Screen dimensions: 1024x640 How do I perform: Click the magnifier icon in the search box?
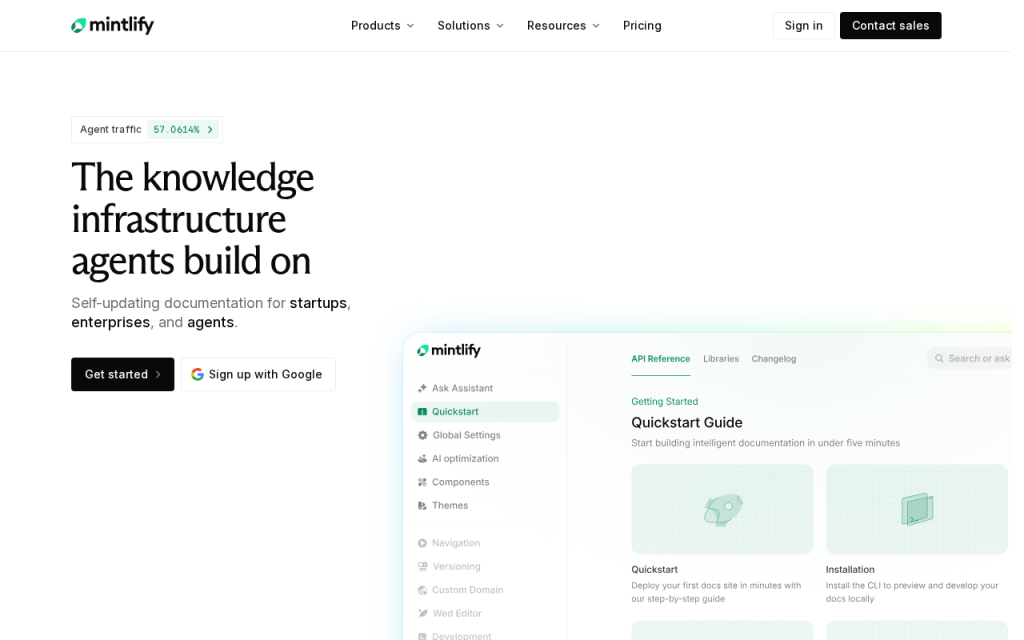tap(939, 359)
